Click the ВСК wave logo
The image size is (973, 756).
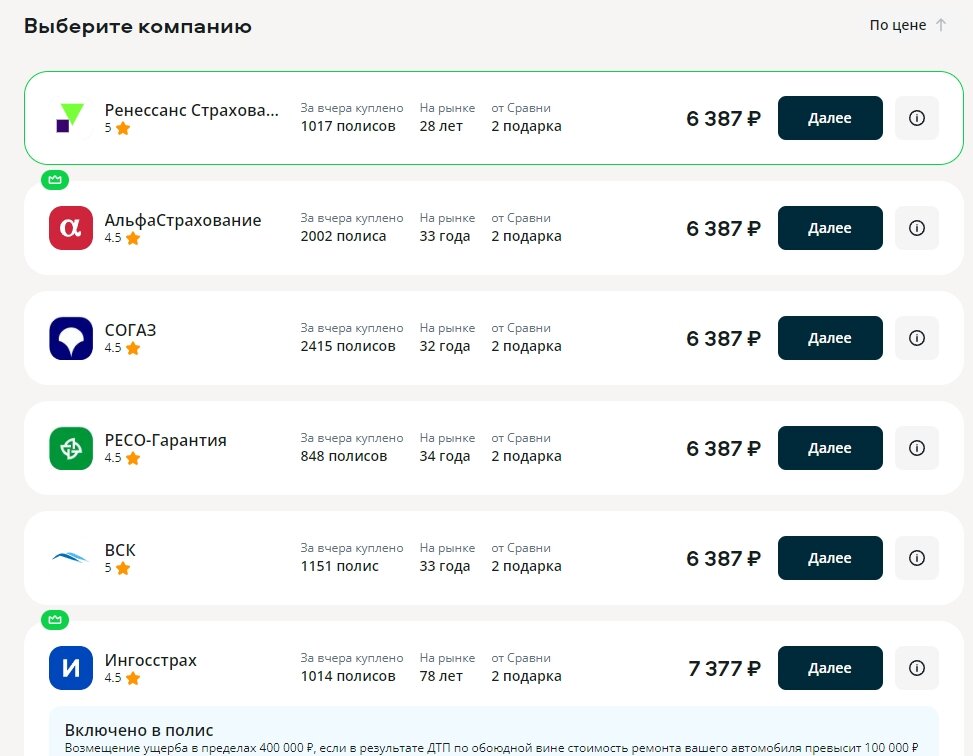click(70, 558)
